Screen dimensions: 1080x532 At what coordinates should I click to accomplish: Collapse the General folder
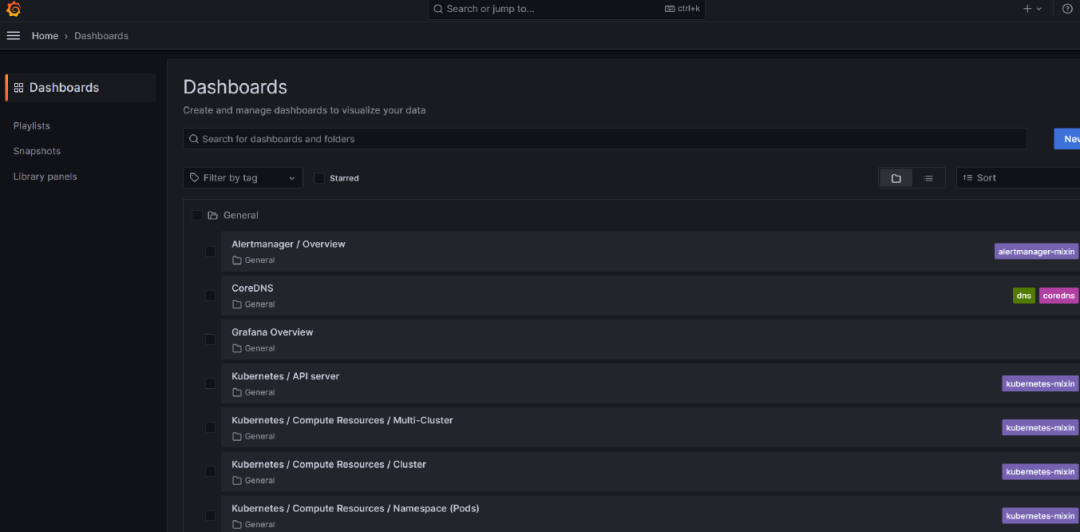coord(213,216)
